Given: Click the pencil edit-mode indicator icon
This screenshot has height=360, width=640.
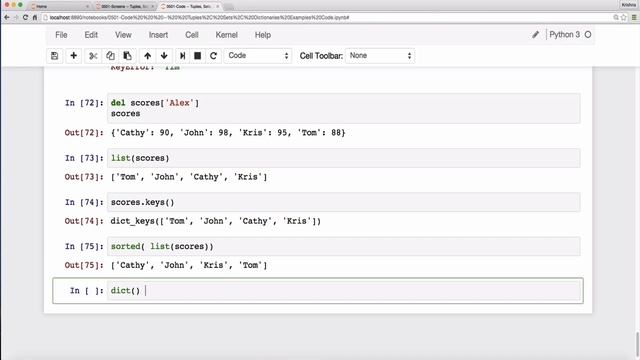Looking at the screenshot, I should (536, 35).
